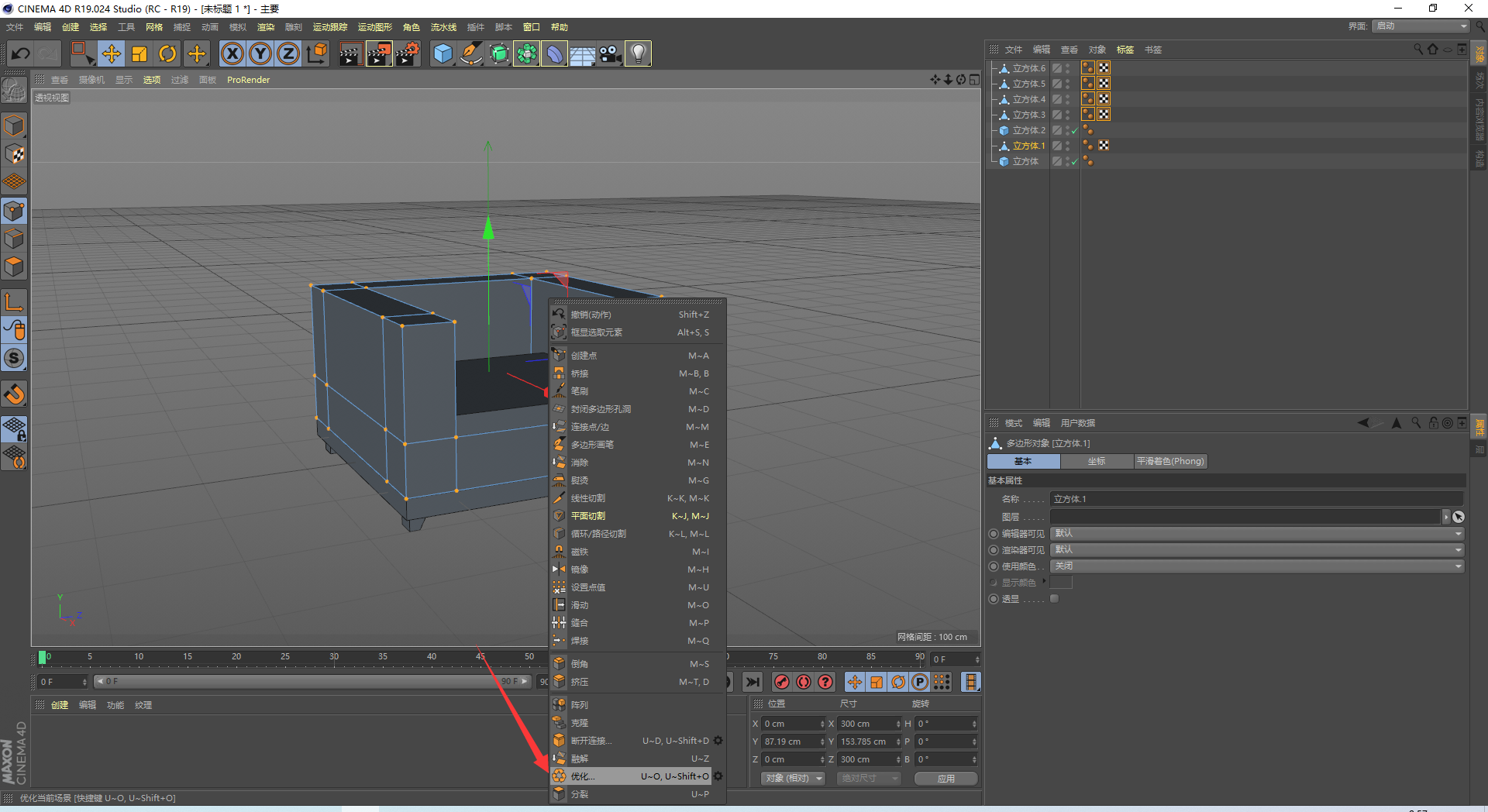Open the 标签 menu in object manager
Viewport: 1488px width, 812px height.
click(x=1125, y=50)
